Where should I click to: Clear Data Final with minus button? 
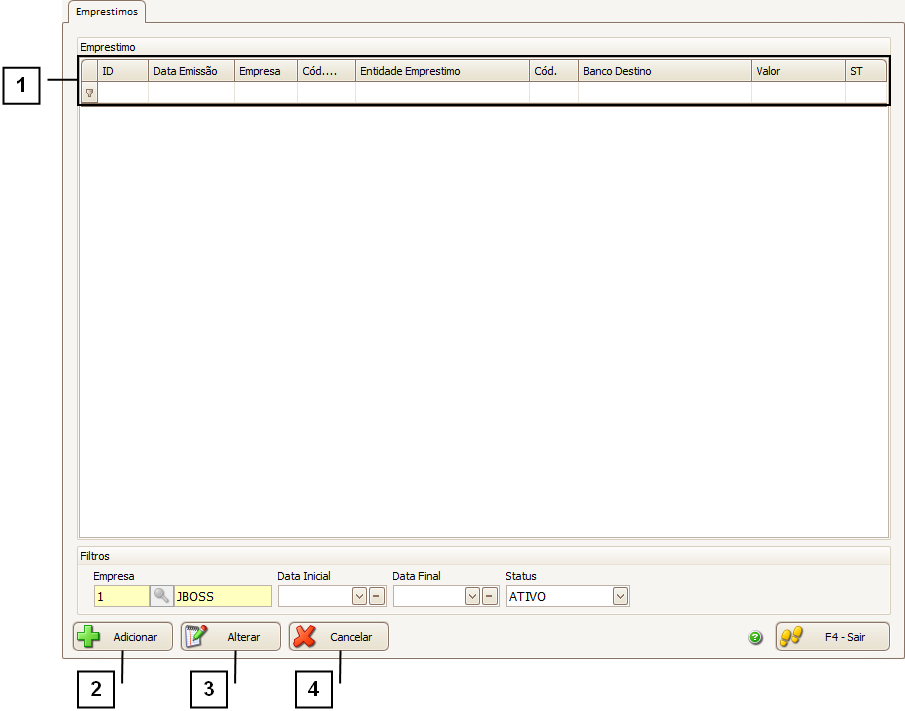pos(489,596)
